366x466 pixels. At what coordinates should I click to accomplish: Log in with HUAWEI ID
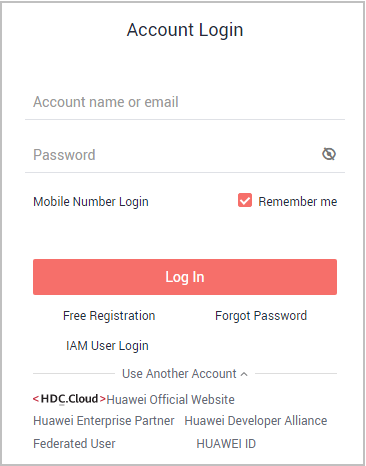click(226, 444)
